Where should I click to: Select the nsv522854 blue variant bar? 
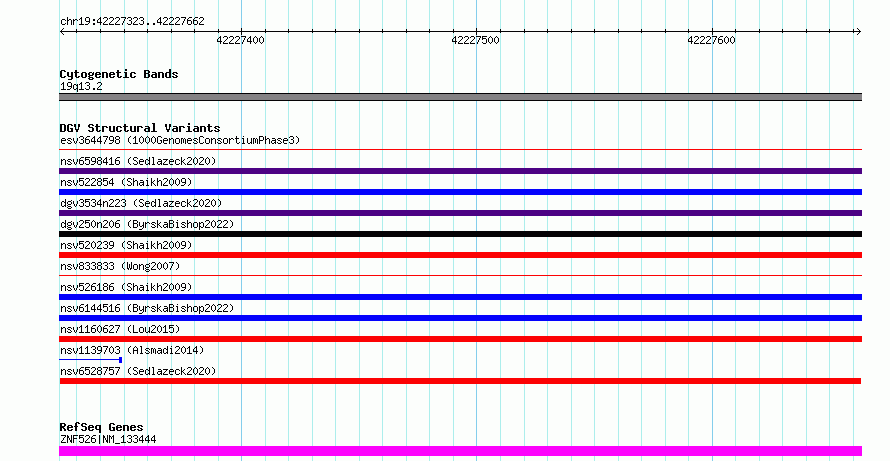tap(460, 192)
